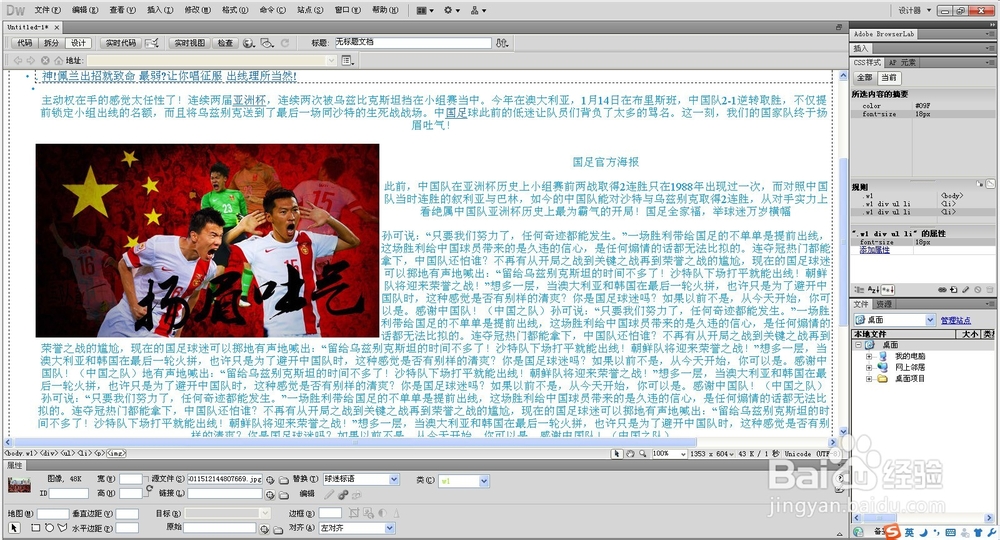Toggle the constrain width-height lock icon
This screenshot has height=540, width=1000.
pyautogui.click(x=149, y=490)
